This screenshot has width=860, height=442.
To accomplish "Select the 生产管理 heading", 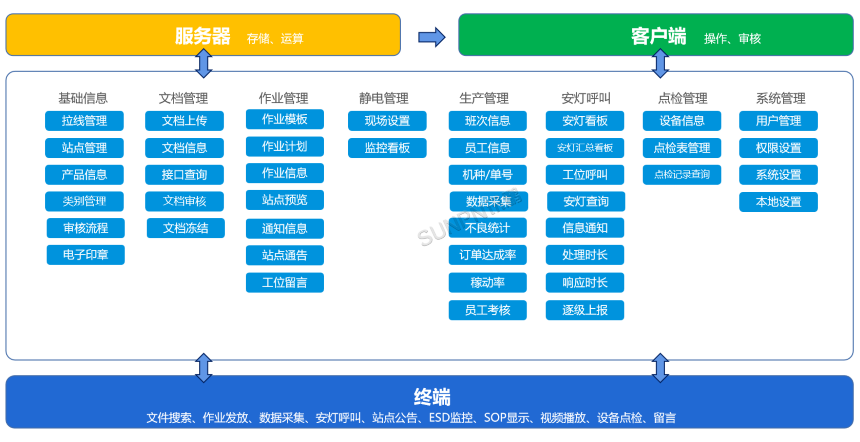I will [x=484, y=98].
